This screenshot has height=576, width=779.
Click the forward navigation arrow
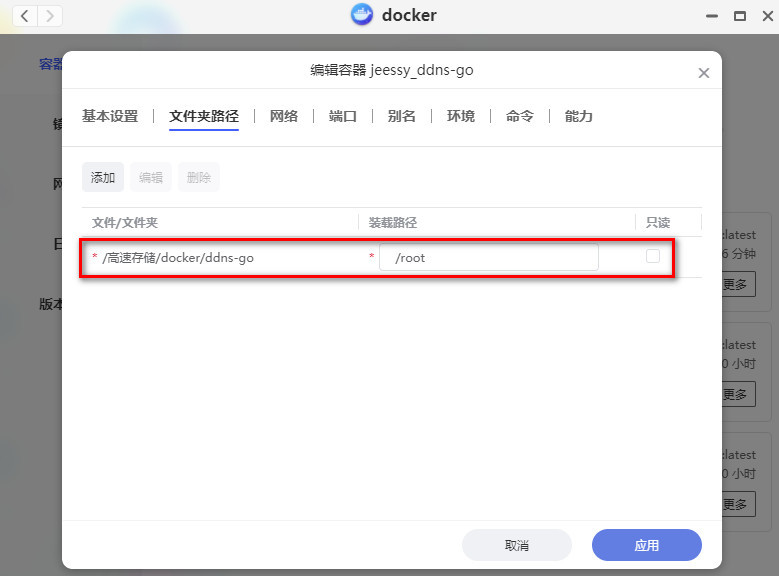[49, 16]
